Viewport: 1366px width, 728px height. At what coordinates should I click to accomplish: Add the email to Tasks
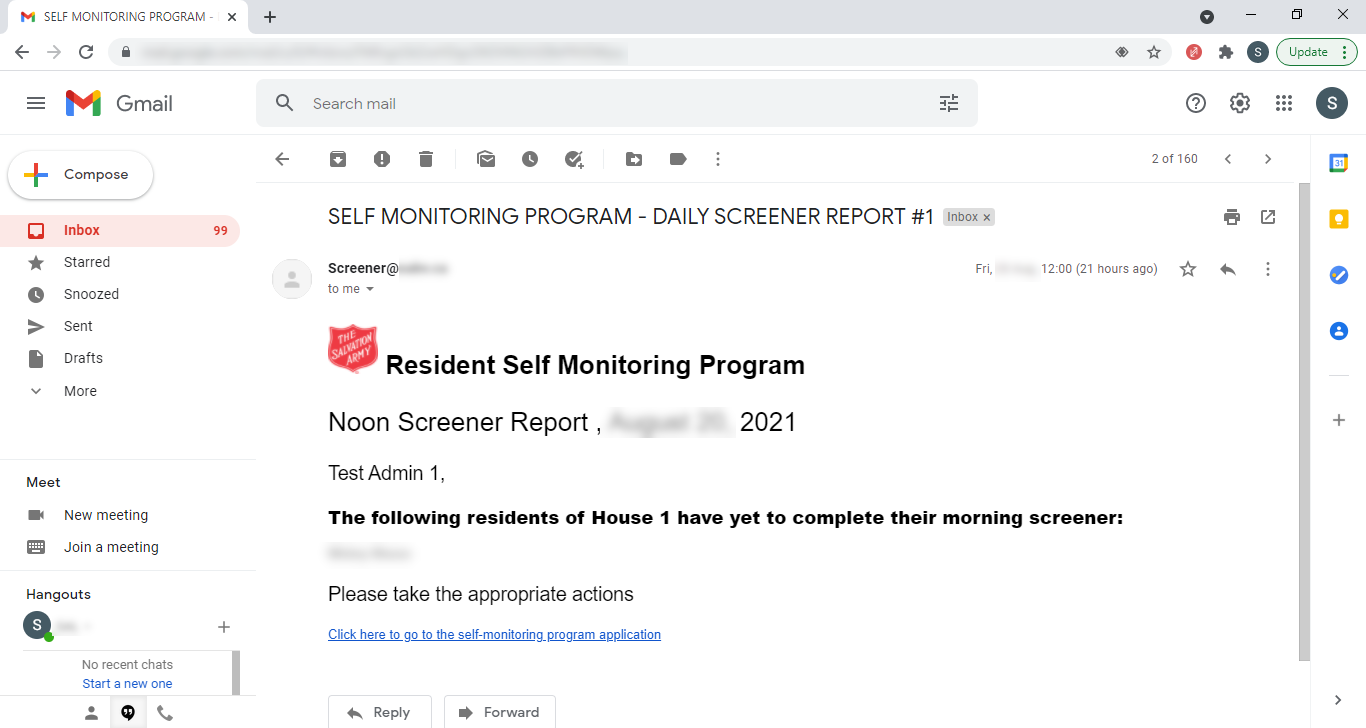tap(574, 159)
